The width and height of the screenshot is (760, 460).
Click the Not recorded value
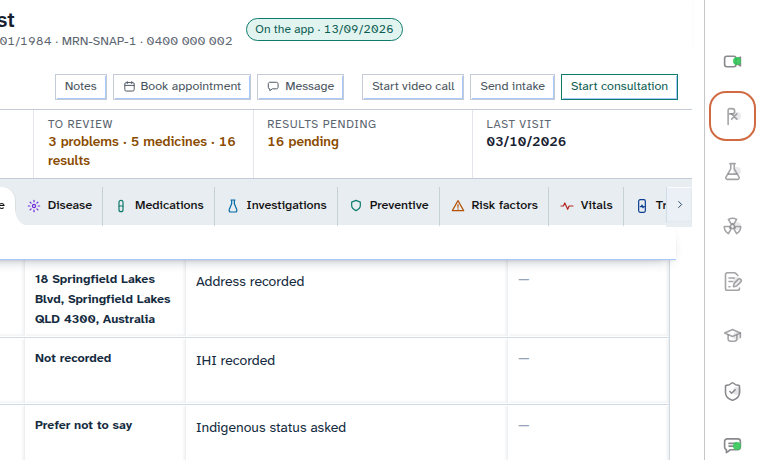73,358
